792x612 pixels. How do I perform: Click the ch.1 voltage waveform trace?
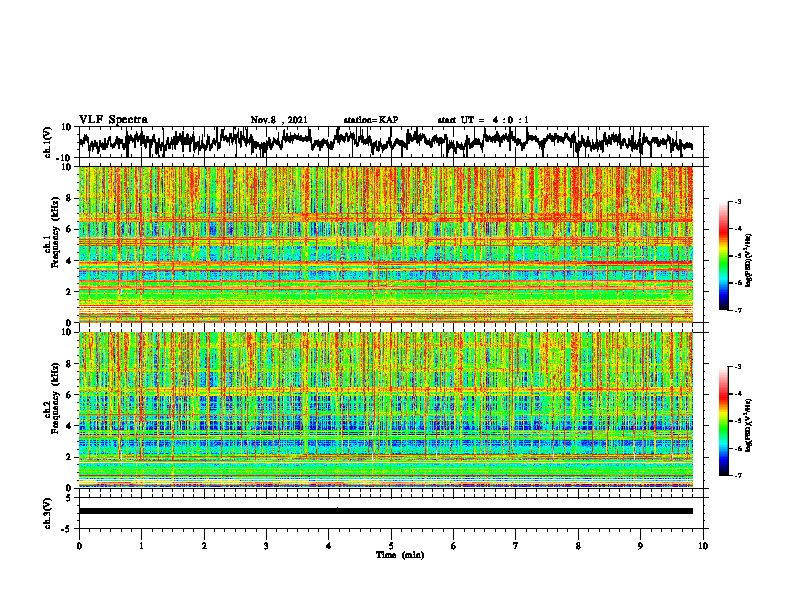(x=385, y=141)
